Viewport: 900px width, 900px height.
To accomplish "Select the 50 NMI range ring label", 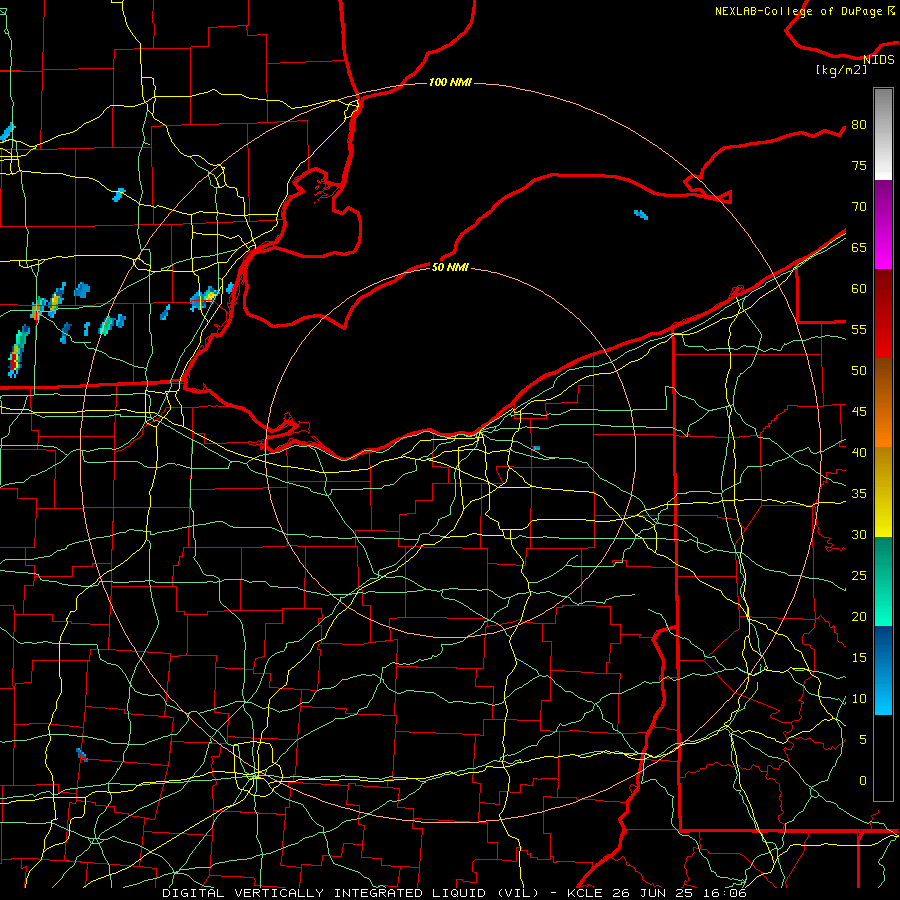I will click(x=450, y=267).
